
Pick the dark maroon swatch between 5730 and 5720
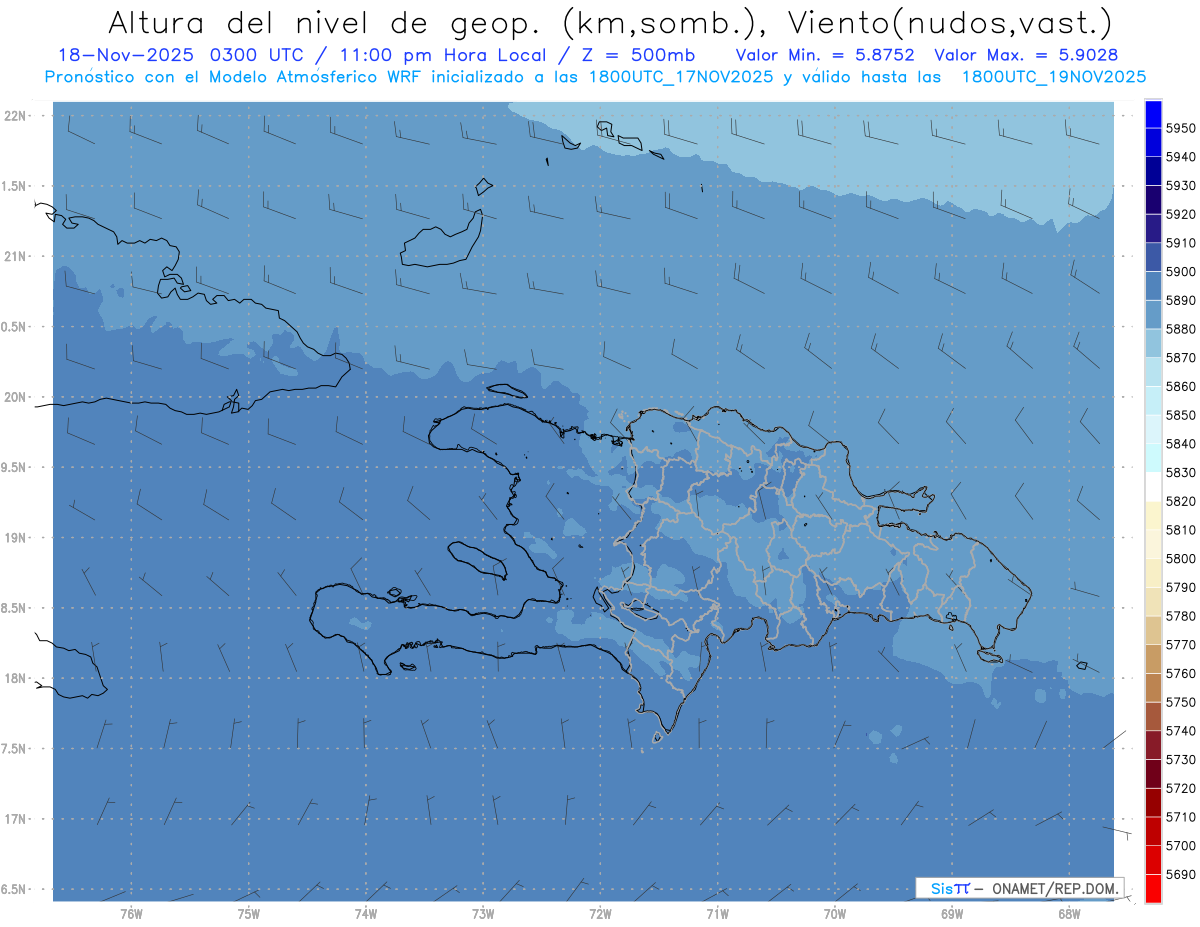click(x=1152, y=774)
